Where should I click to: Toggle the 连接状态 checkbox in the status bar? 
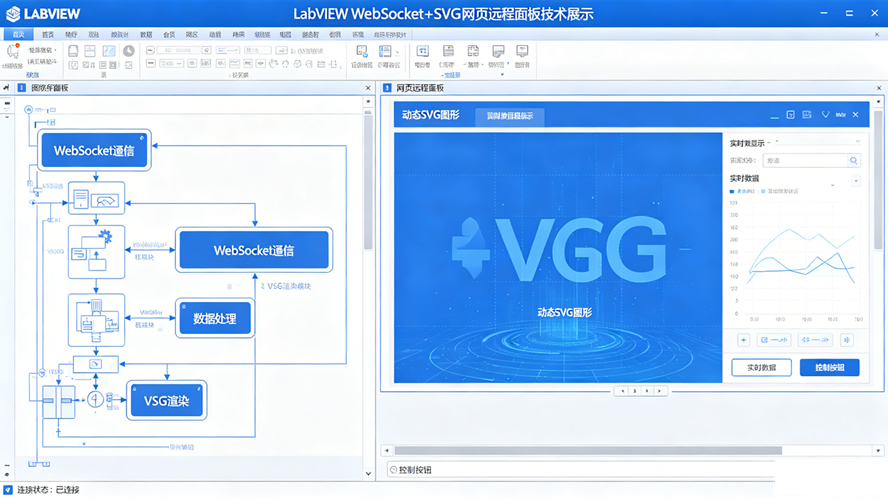tap(8, 490)
